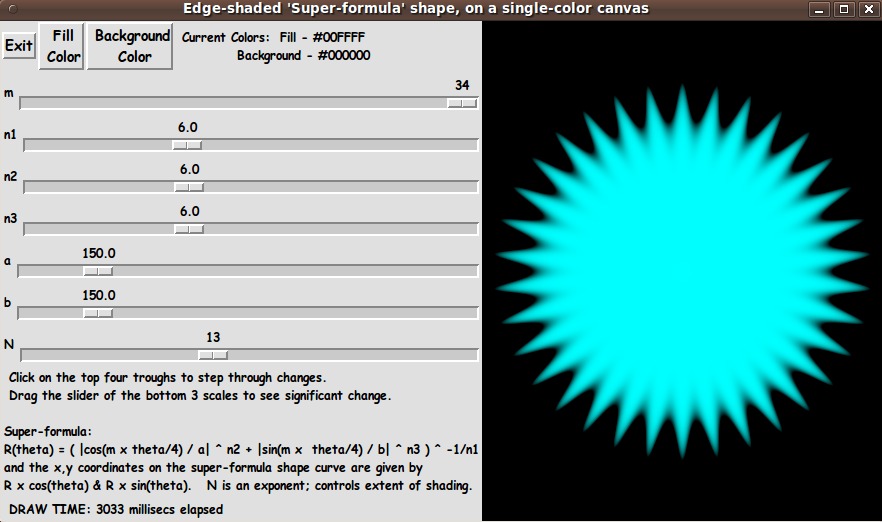Click the n3 trough left of its handle
882x522 pixels.
(x=100, y=229)
